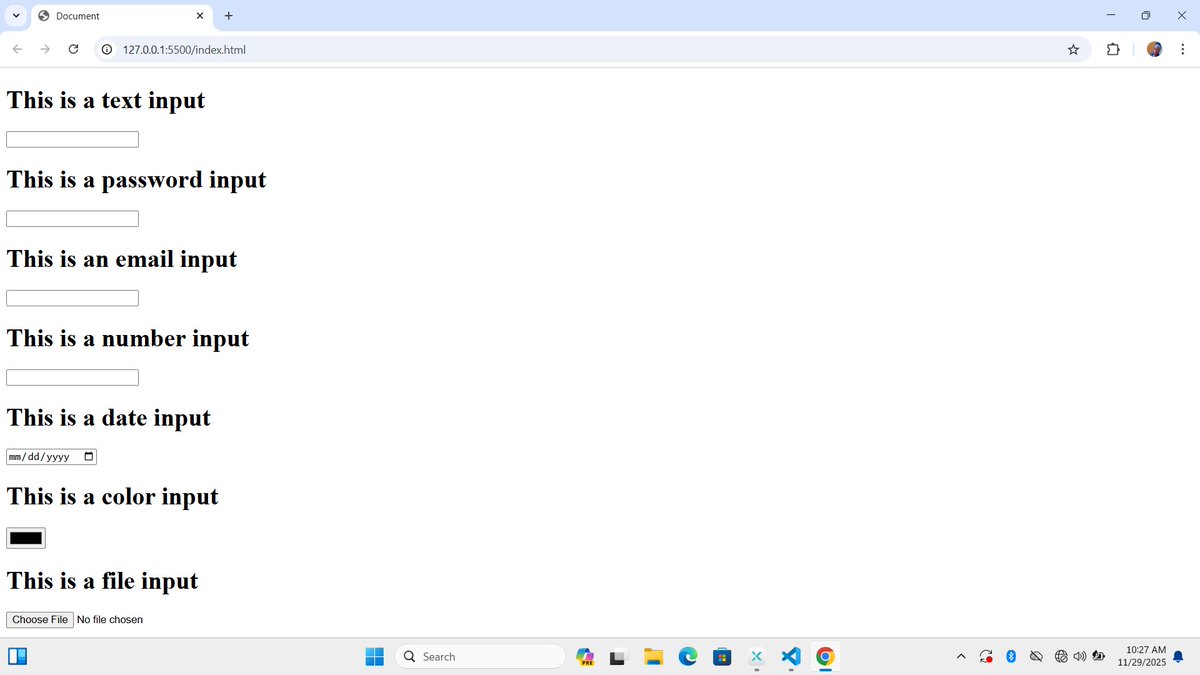Click the taskbar Search box
This screenshot has width=1200, height=675.
tap(480, 657)
